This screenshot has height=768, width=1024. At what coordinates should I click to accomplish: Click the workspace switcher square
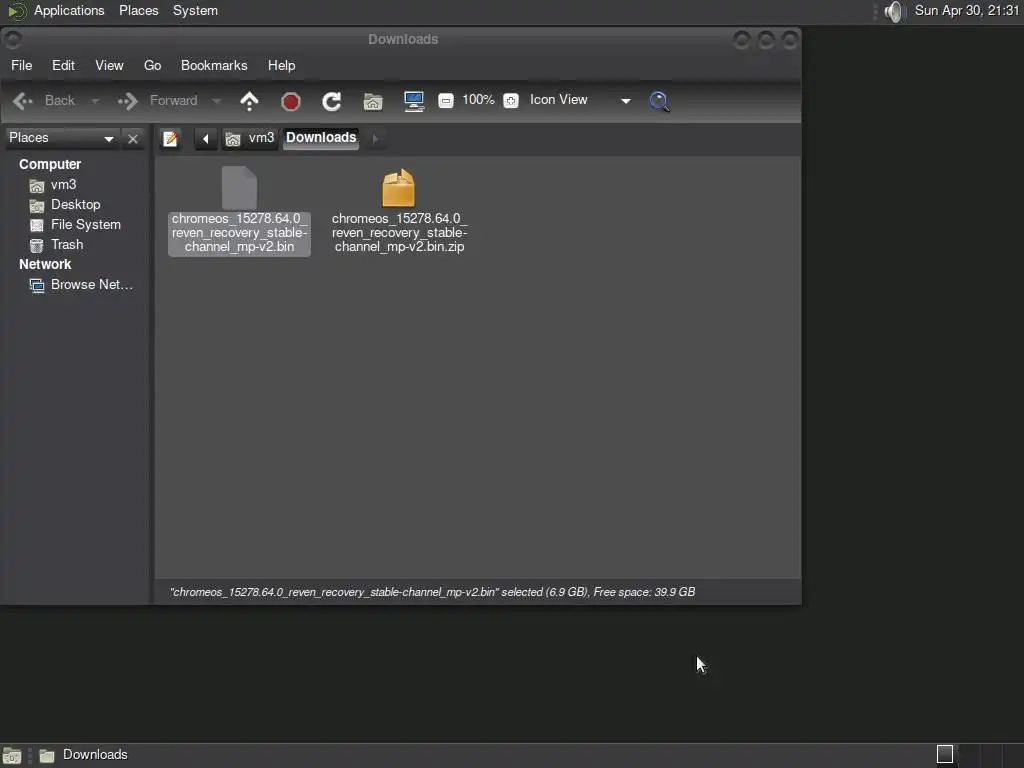(944, 754)
